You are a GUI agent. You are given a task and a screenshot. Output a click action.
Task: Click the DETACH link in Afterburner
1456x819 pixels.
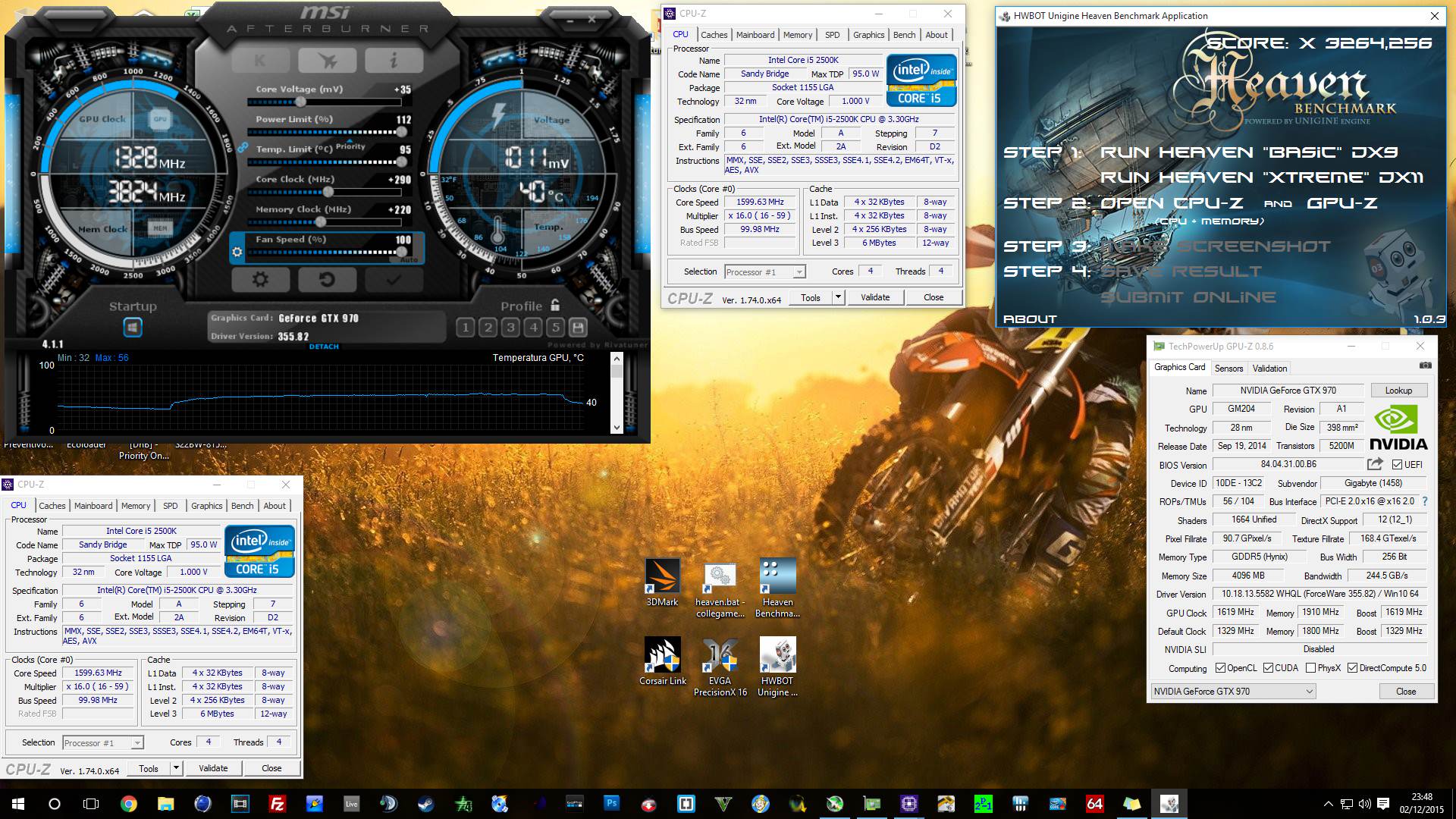(324, 347)
